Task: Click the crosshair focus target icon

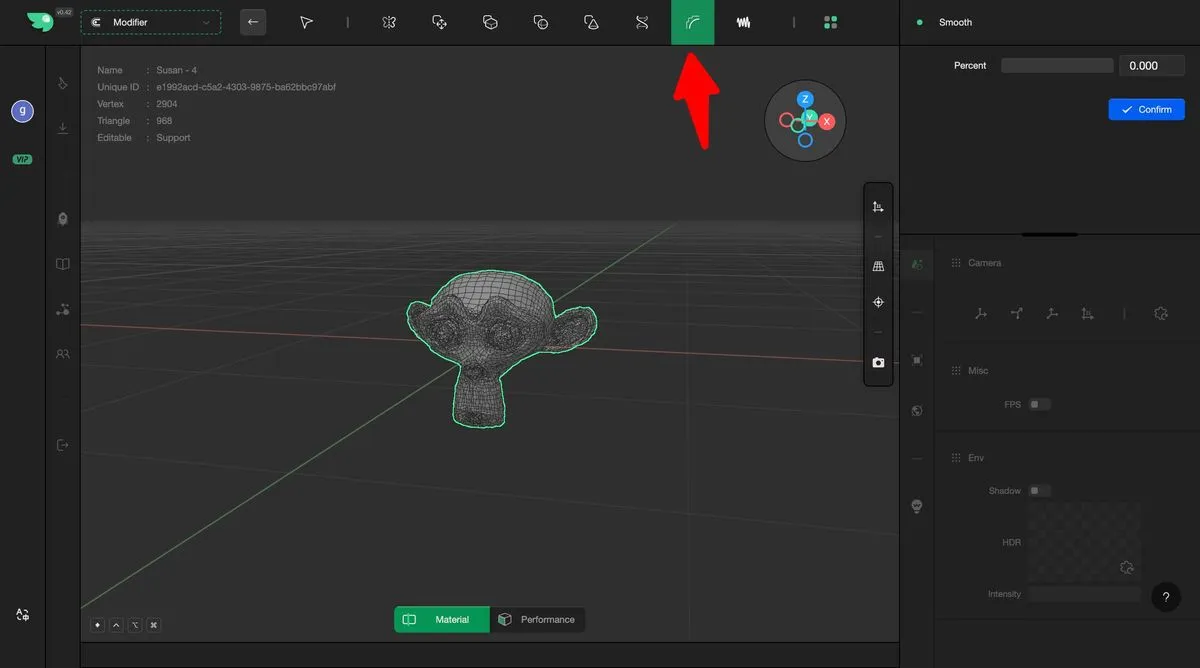Action: pos(878,302)
